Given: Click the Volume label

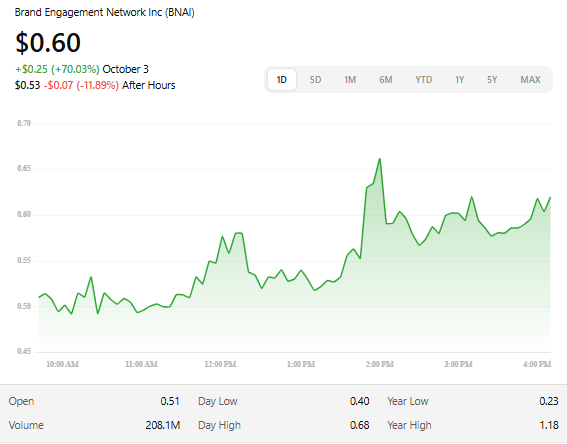Looking at the screenshot, I should click(x=26, y=425).
